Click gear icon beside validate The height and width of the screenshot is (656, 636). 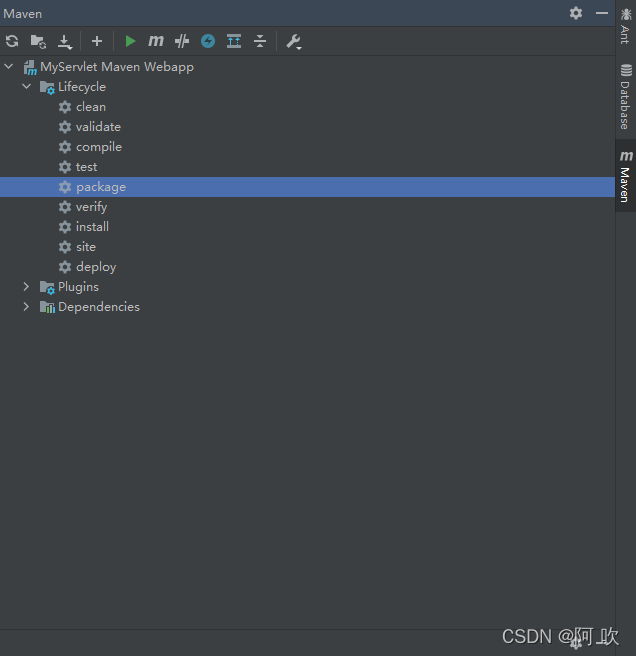[65, 127]
